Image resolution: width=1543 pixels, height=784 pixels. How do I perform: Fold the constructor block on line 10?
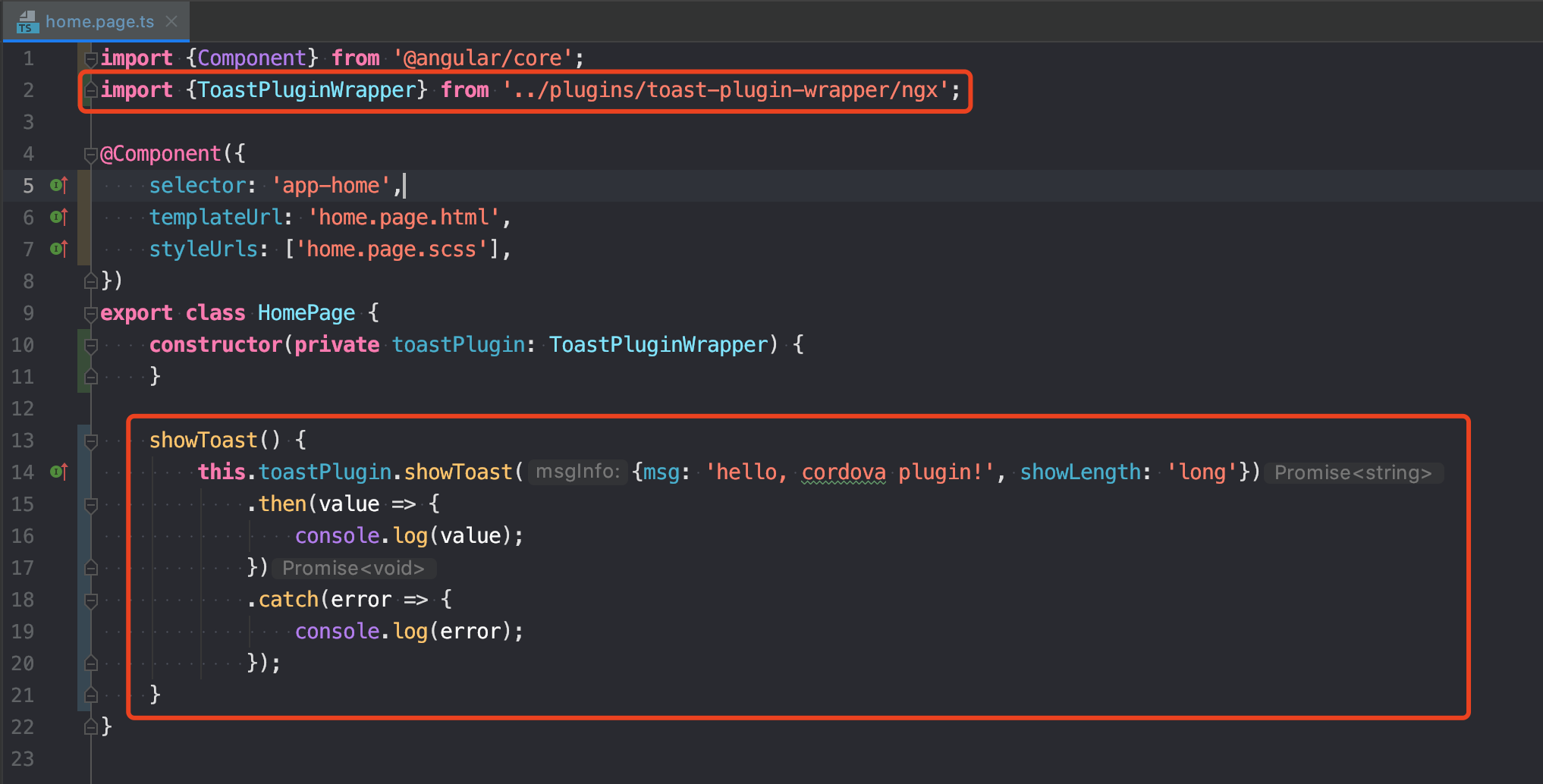point(91,345)
